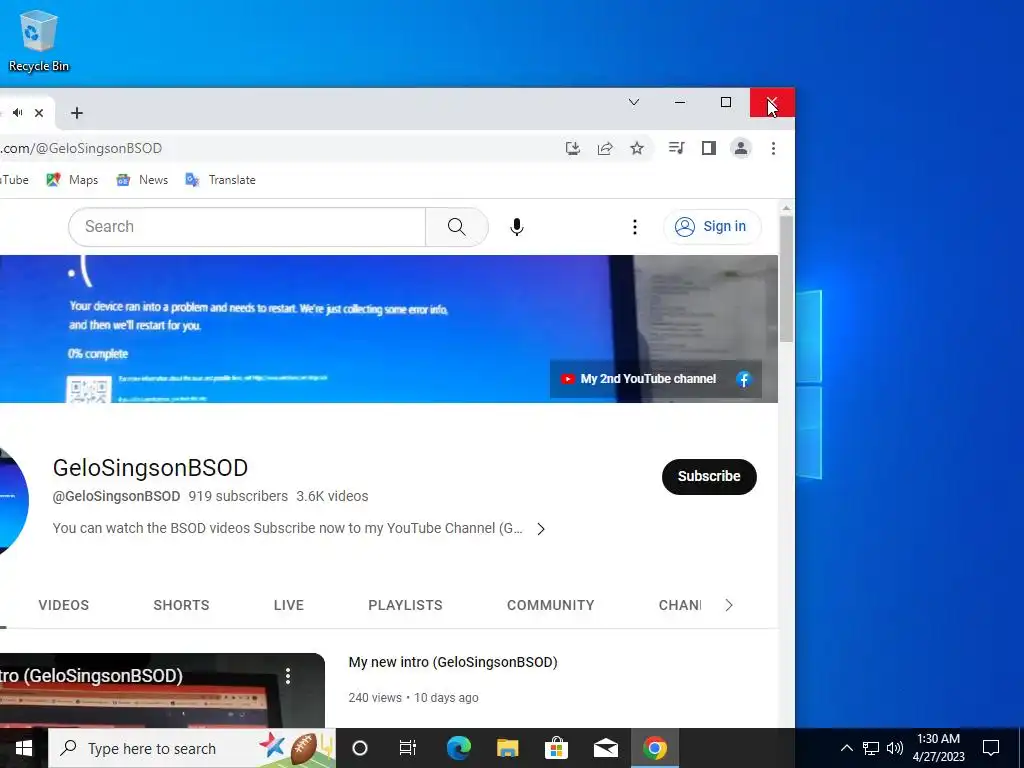1024x768 pixels.
Task: Click the 3.6K videos count
Action: [332, 496]
